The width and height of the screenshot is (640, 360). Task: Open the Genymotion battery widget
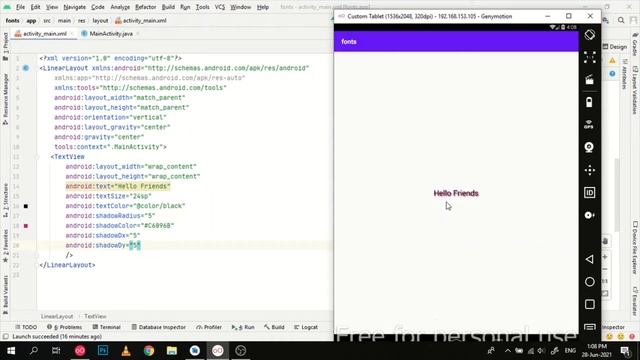tap(589, 102)
